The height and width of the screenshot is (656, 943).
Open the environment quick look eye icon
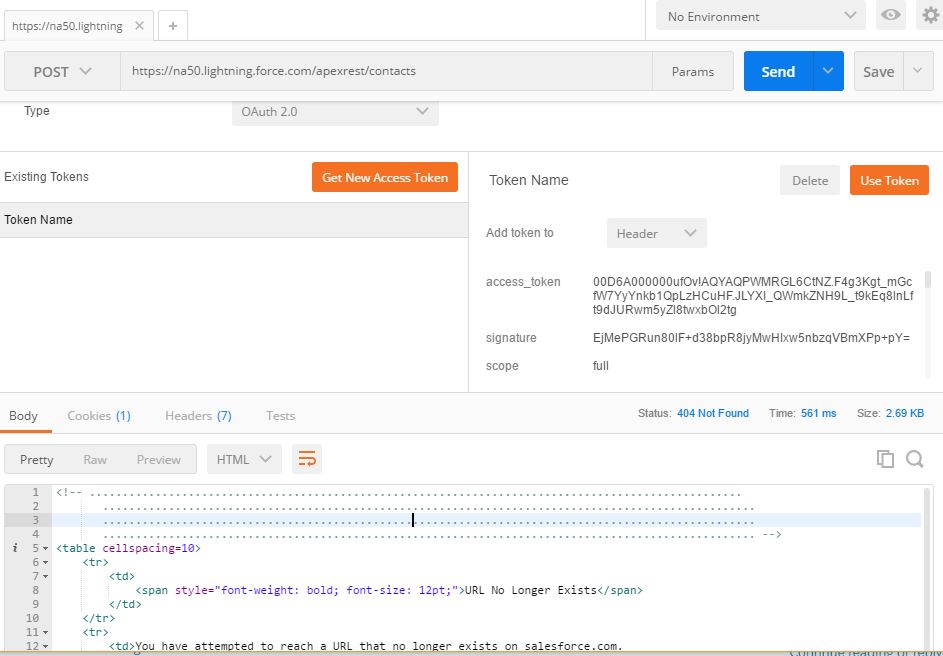click(x=890, y=16)
